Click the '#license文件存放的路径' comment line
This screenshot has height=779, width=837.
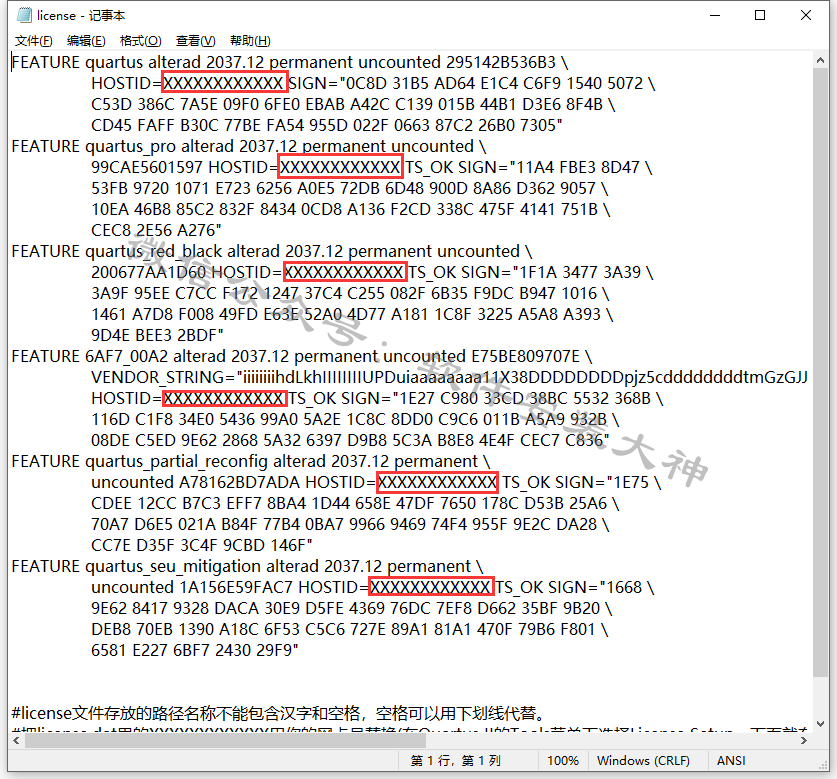coord(279,713)
